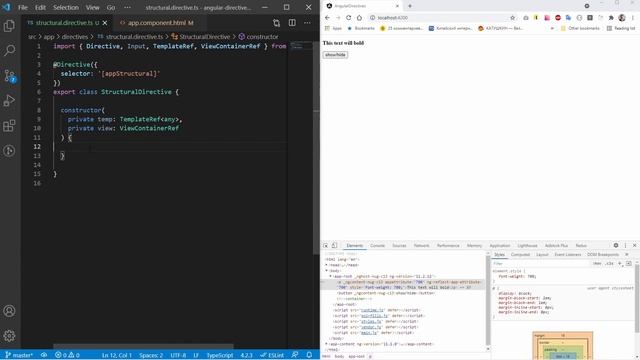Reload the page in Chrome

(x=349, y=18)
